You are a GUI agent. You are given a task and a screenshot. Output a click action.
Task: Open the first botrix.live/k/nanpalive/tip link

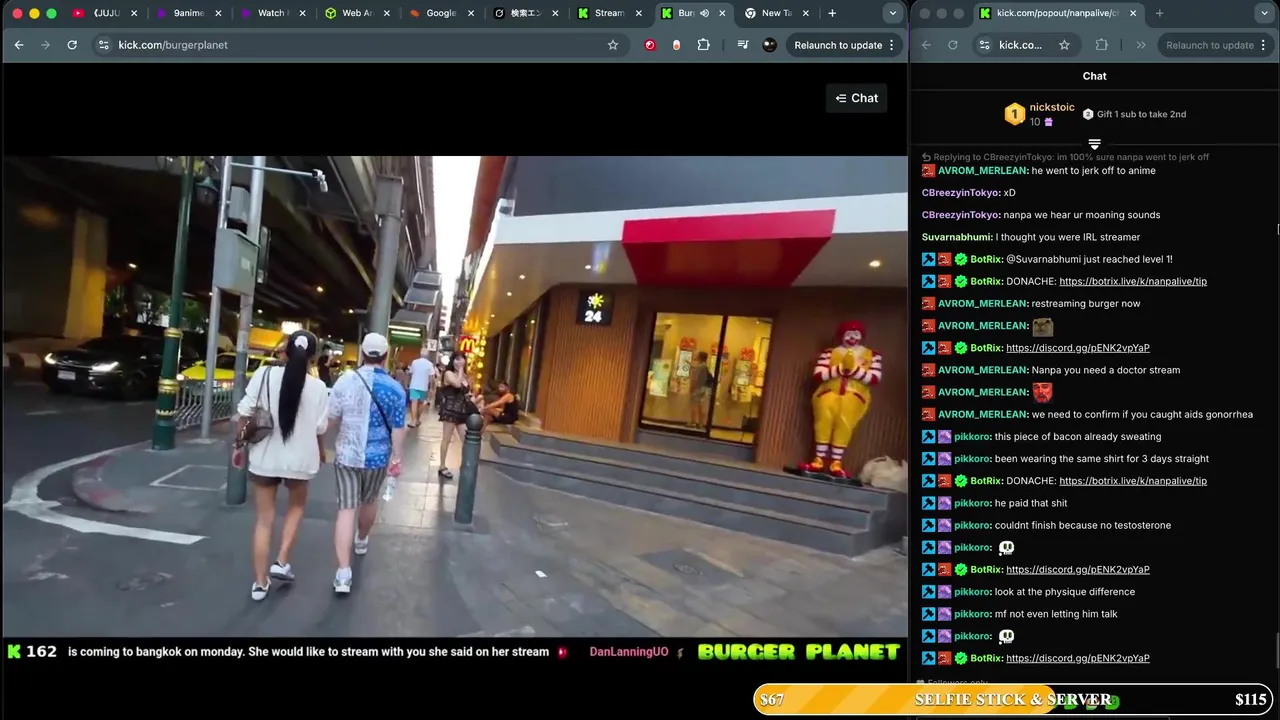[x=1133, y=281]
